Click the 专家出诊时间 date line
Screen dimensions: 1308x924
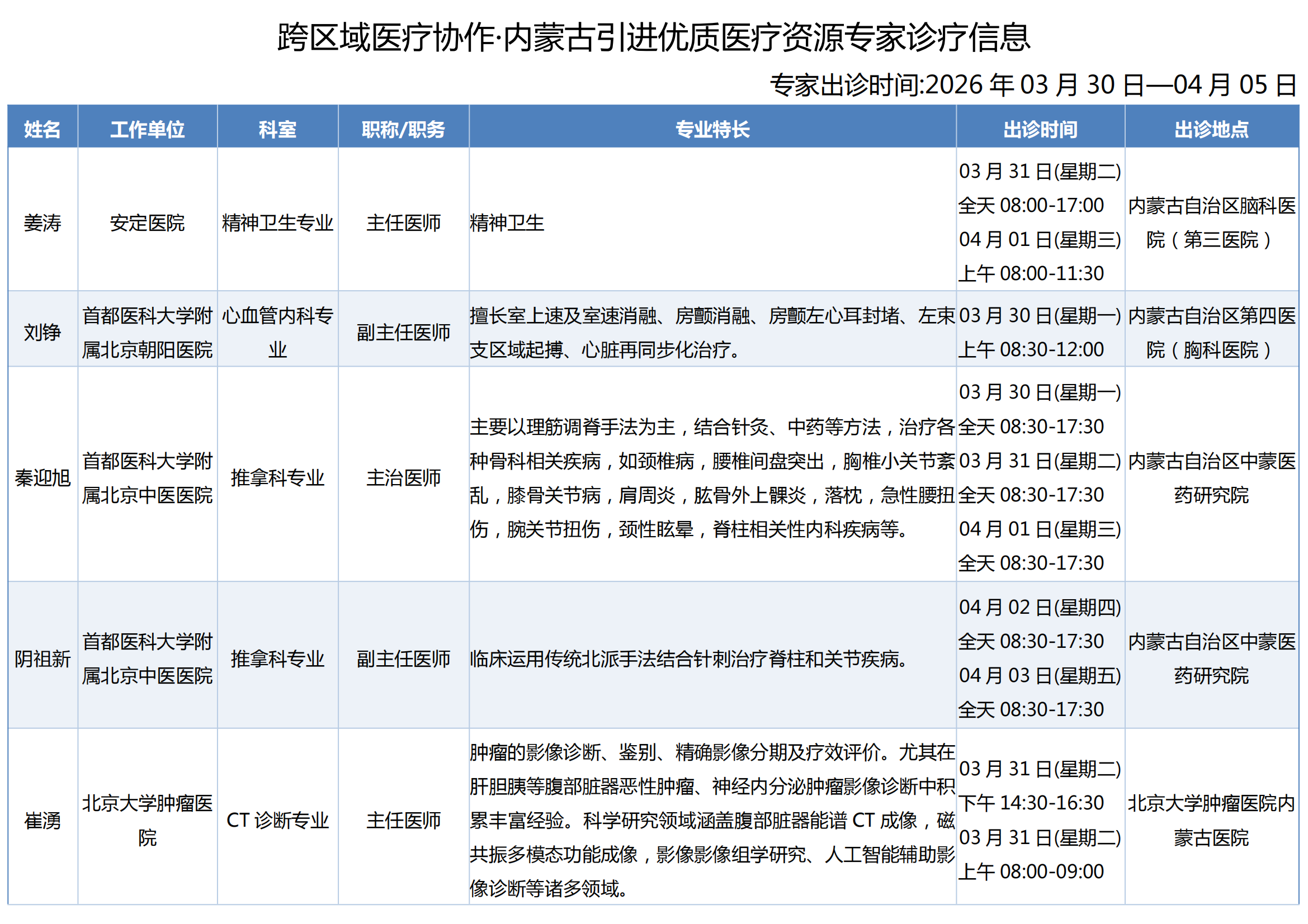[1032, 85]
